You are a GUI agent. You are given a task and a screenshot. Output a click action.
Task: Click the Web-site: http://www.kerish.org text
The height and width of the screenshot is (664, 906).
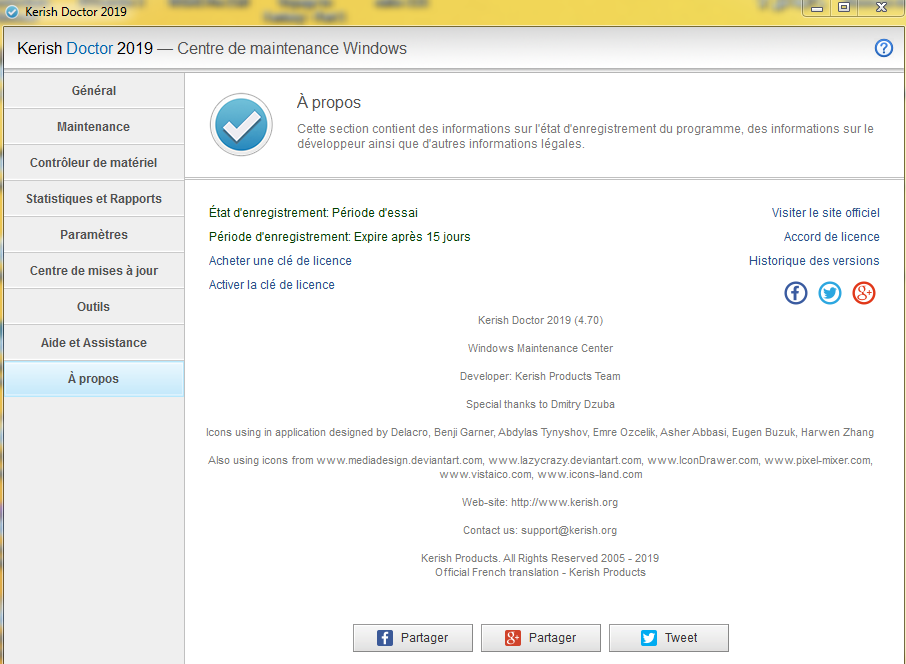[540, 502]
